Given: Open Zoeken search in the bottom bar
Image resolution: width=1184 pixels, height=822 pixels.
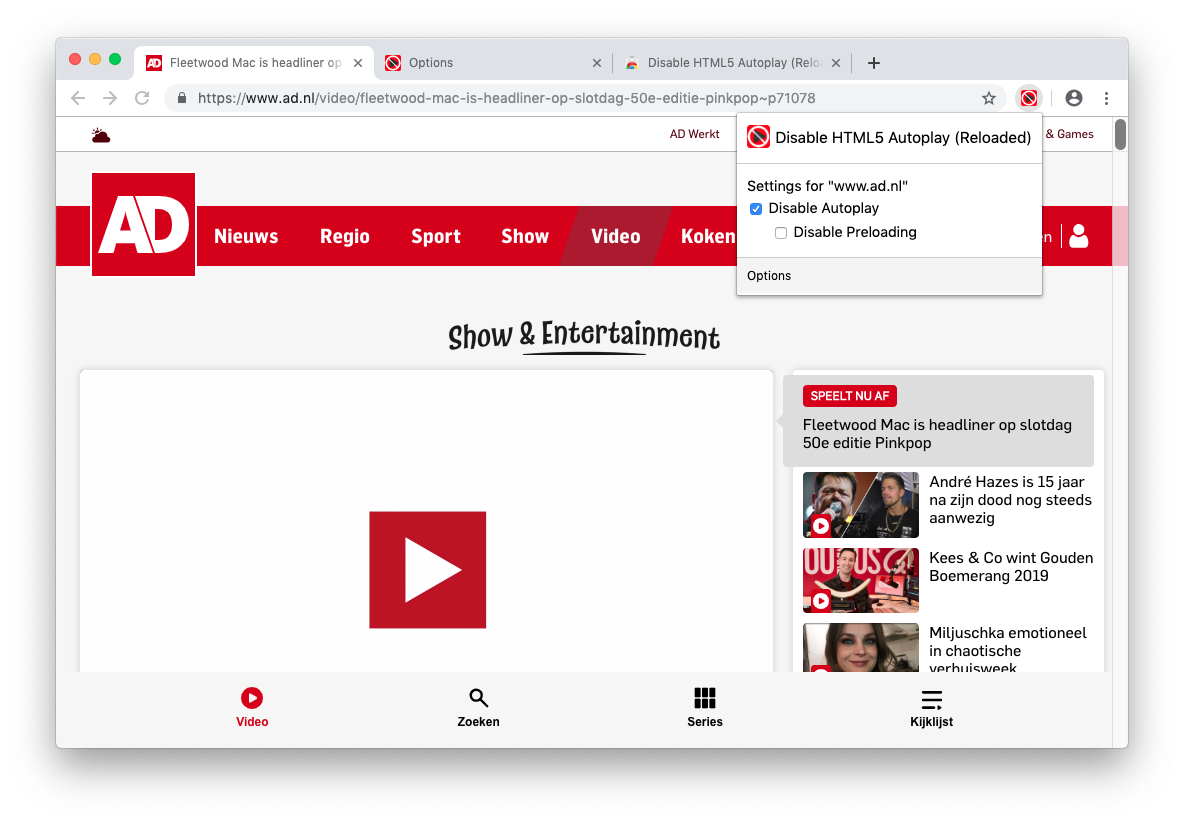Looking at the screenshot, I should click(x=478, y=707).
